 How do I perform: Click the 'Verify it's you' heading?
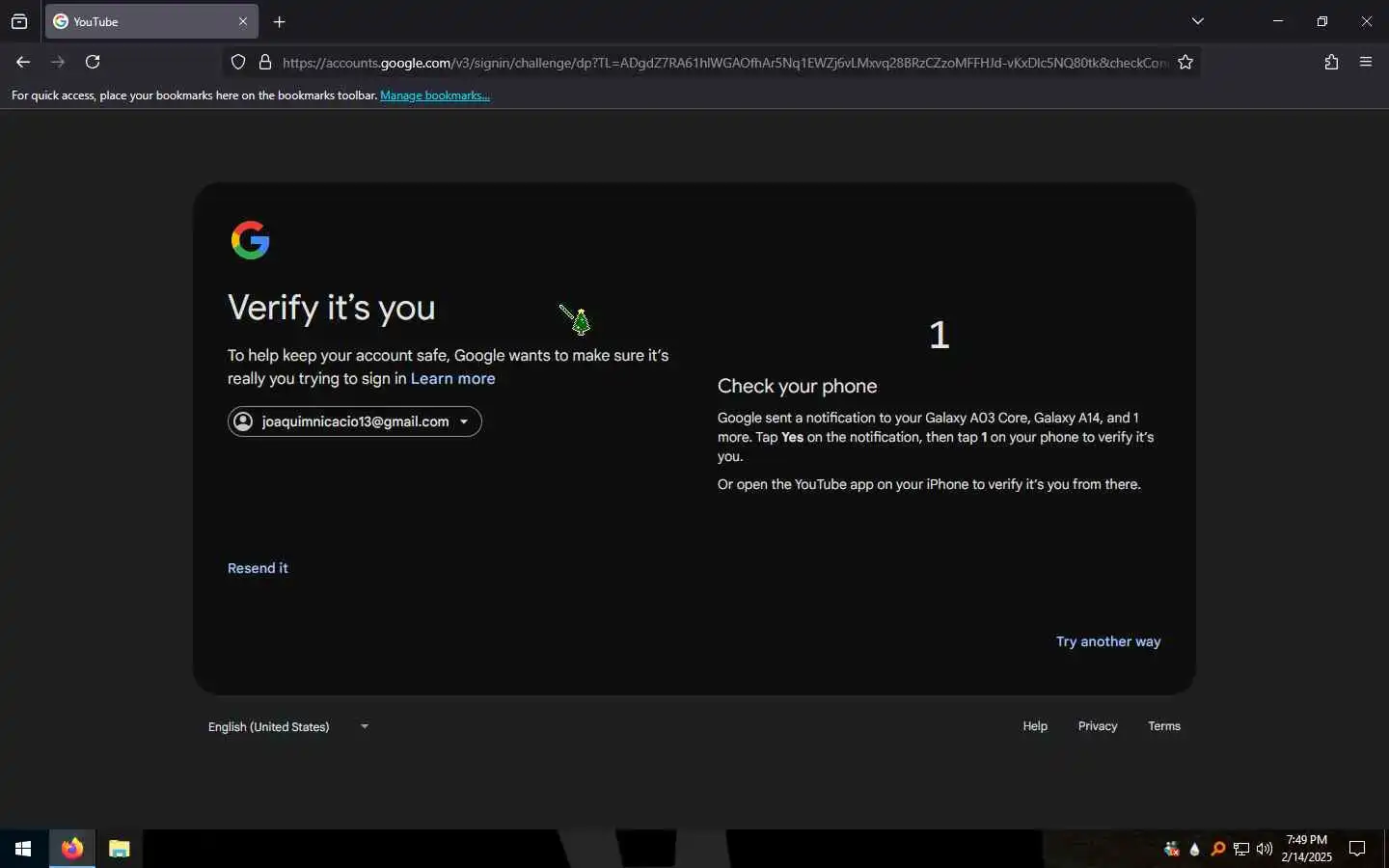pyautogui.click(x=332, y=308)
